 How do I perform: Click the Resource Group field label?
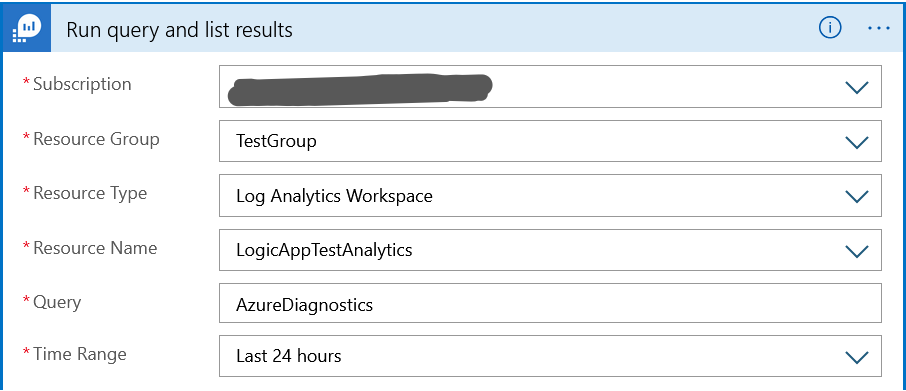click(96, 139)
